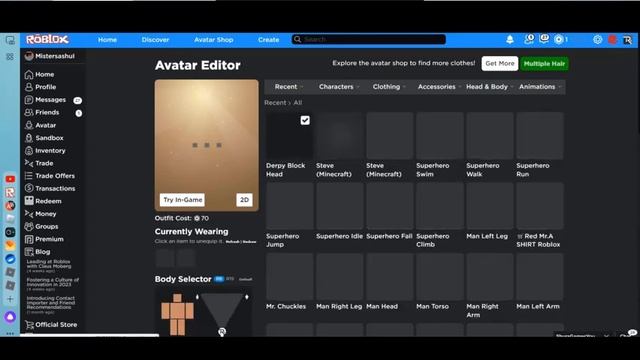Open the settings gear in the header
640x360 pixels.
coord(598,40)
